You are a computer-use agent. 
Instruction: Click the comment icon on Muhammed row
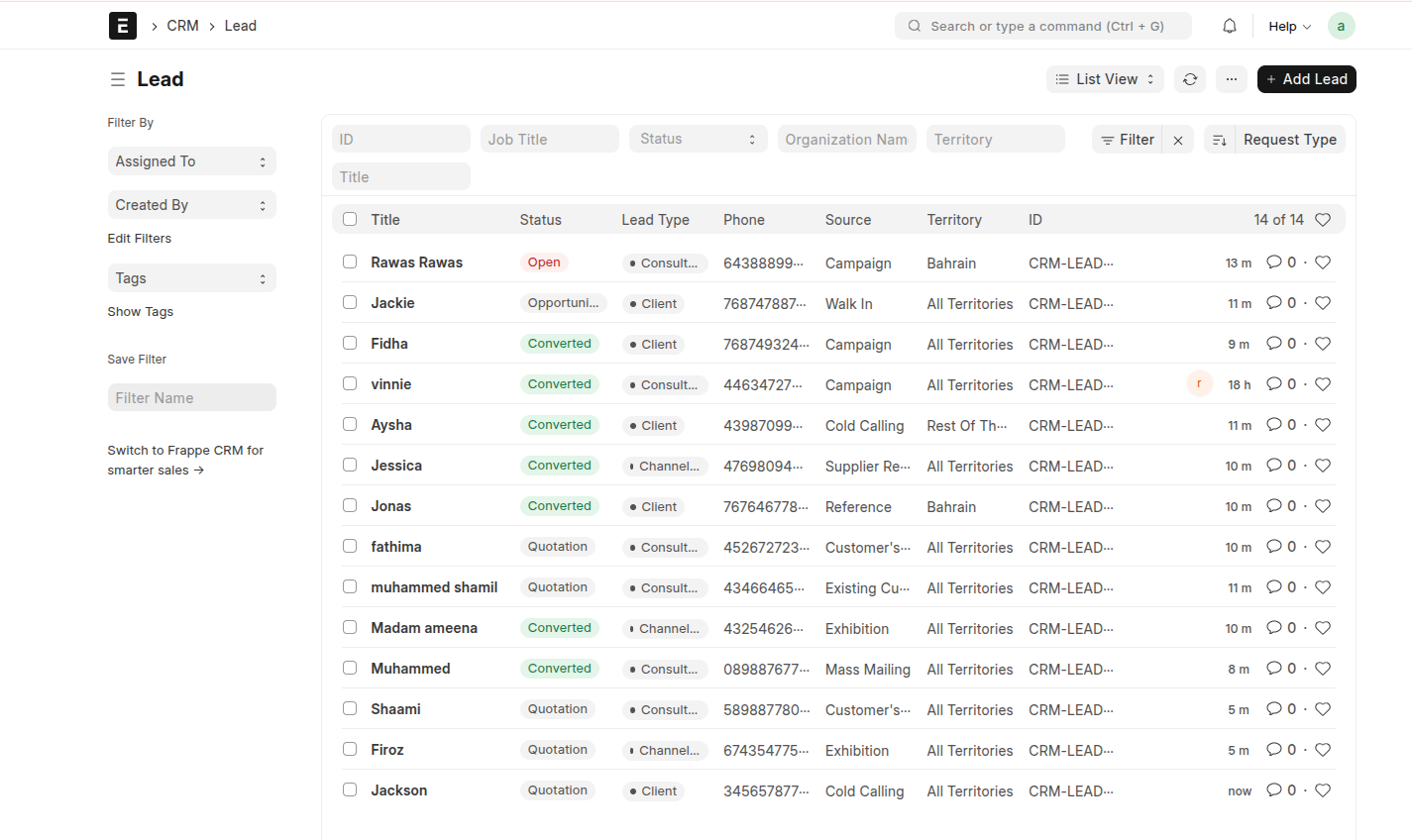1274,669
